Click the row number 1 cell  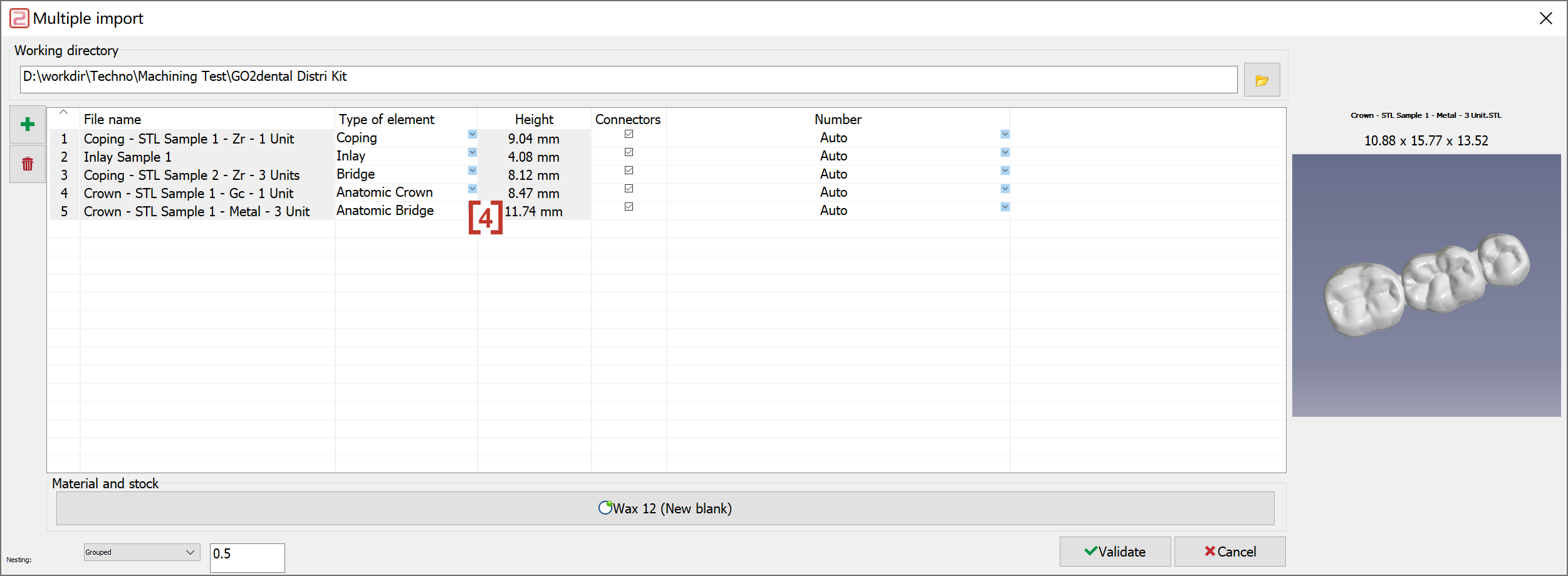pos(65,139)
